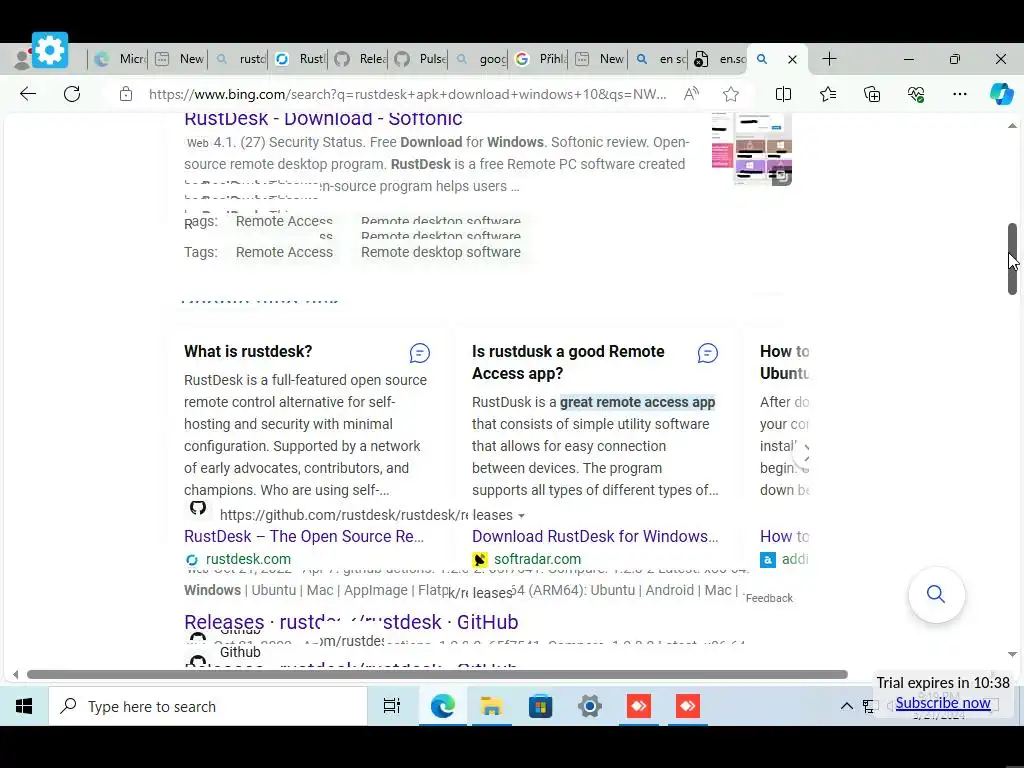The width and height of the screenshot is (1024, 768).
Task: Click chat icon beside What is rustdesk
Action: (x=419, y=353)
